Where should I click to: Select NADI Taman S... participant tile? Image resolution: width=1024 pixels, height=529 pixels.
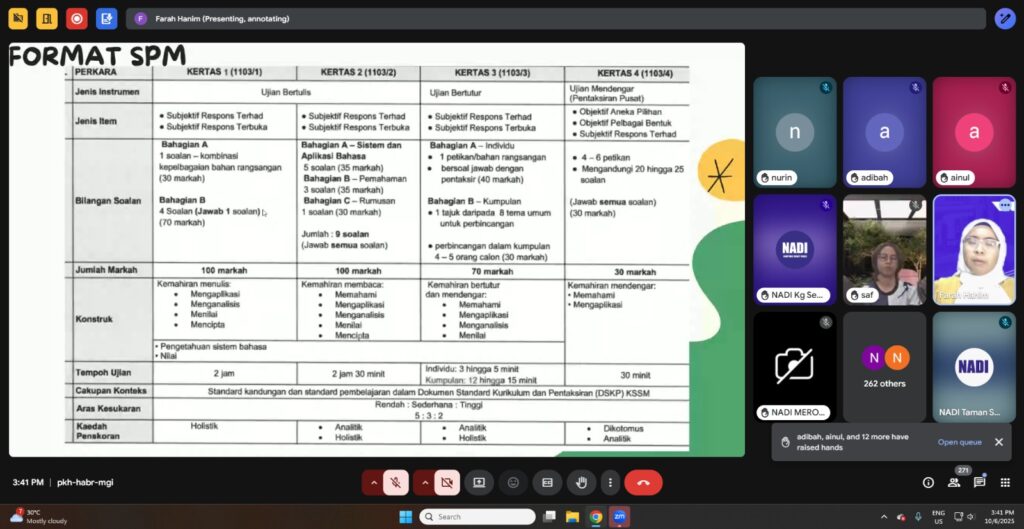(974, 367)
